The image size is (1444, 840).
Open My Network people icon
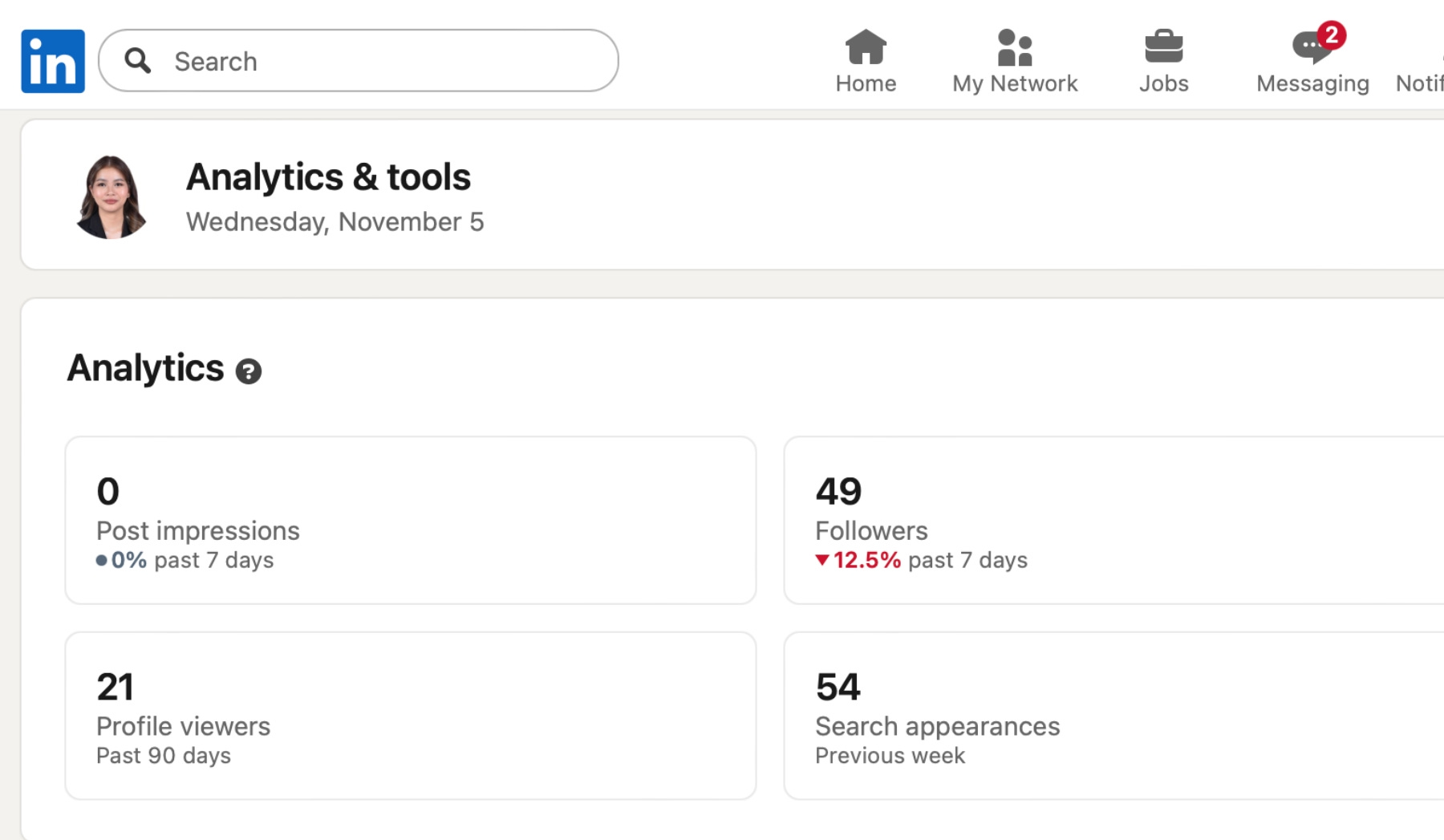click(x=1015, y=47)
